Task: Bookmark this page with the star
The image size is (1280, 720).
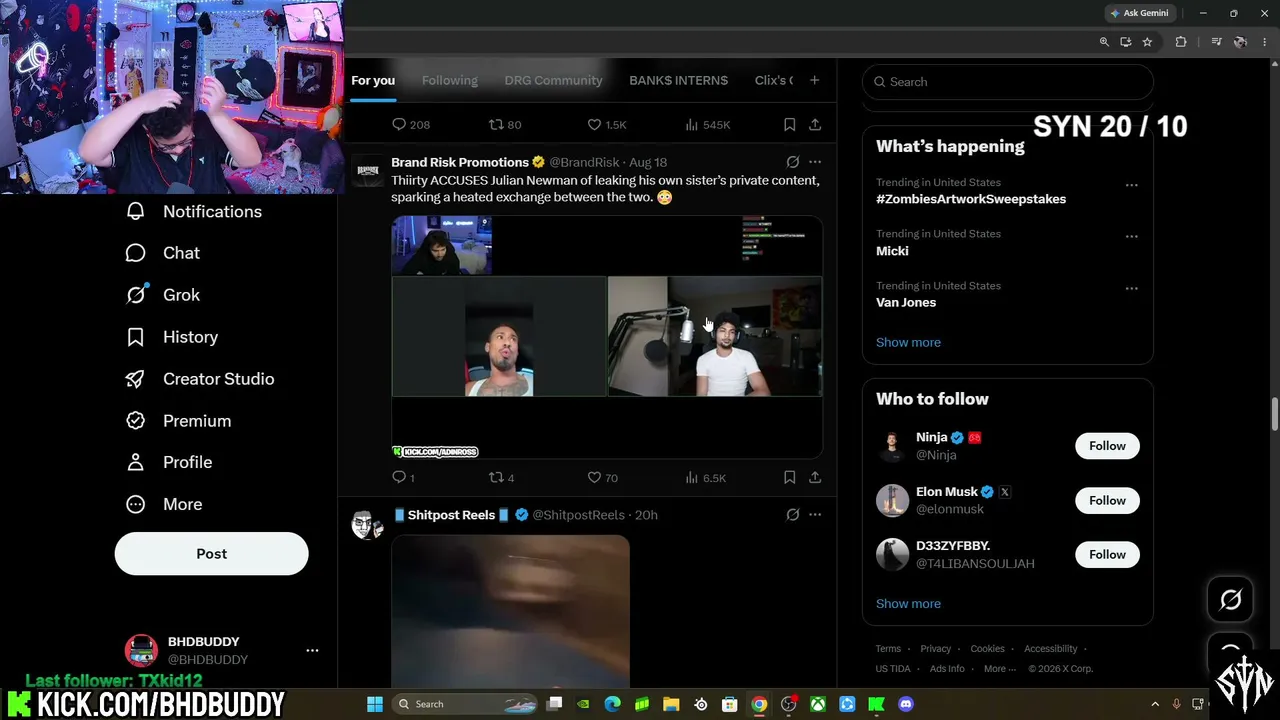Action: tap(1147, 42)
